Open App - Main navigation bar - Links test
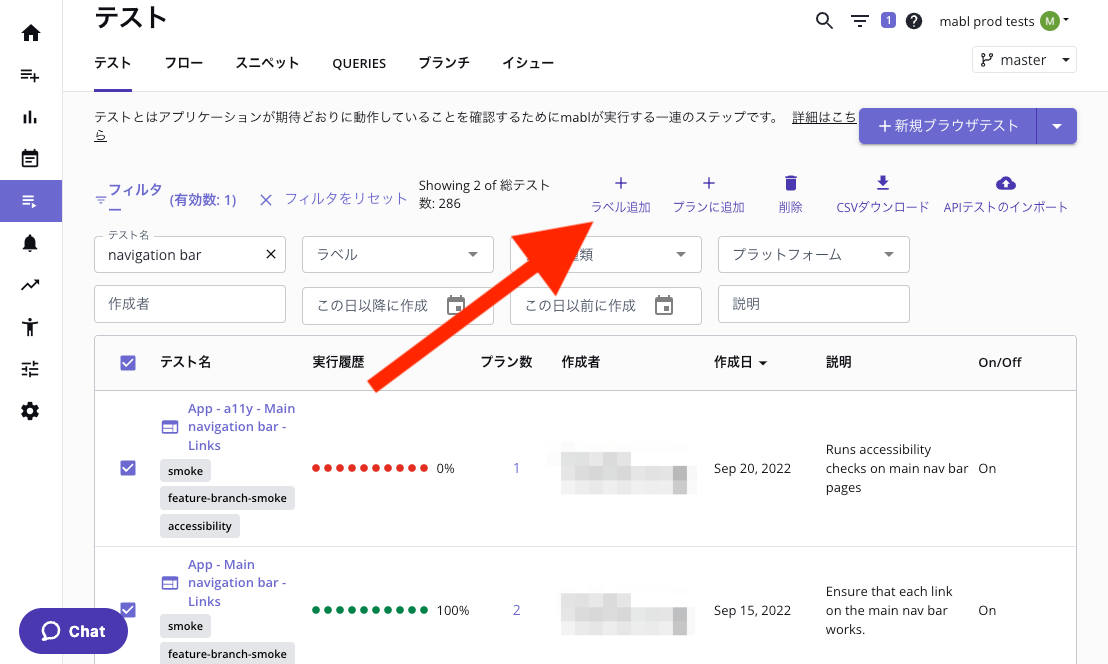 237,583
